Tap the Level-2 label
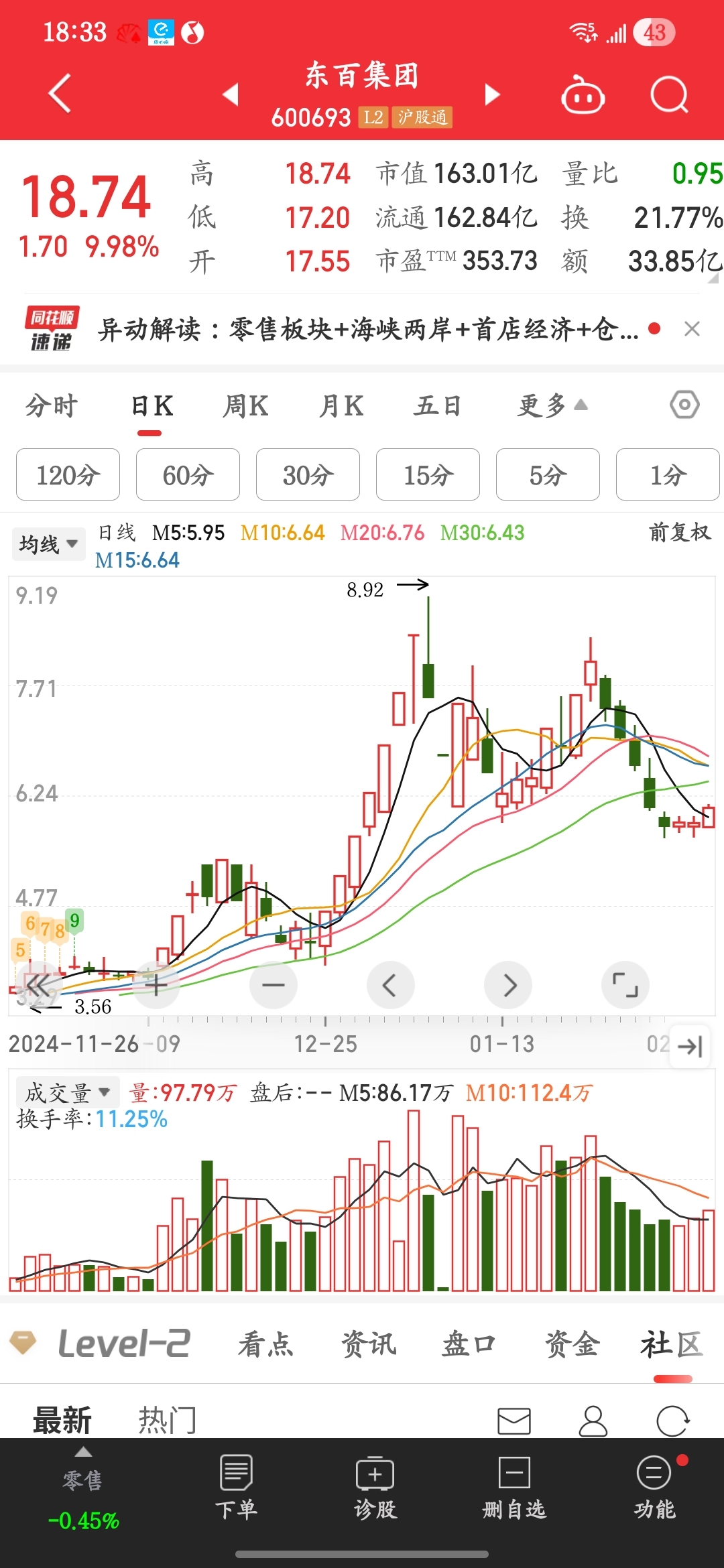This screenshot has height=1568, width=724. pos(124,1343)
